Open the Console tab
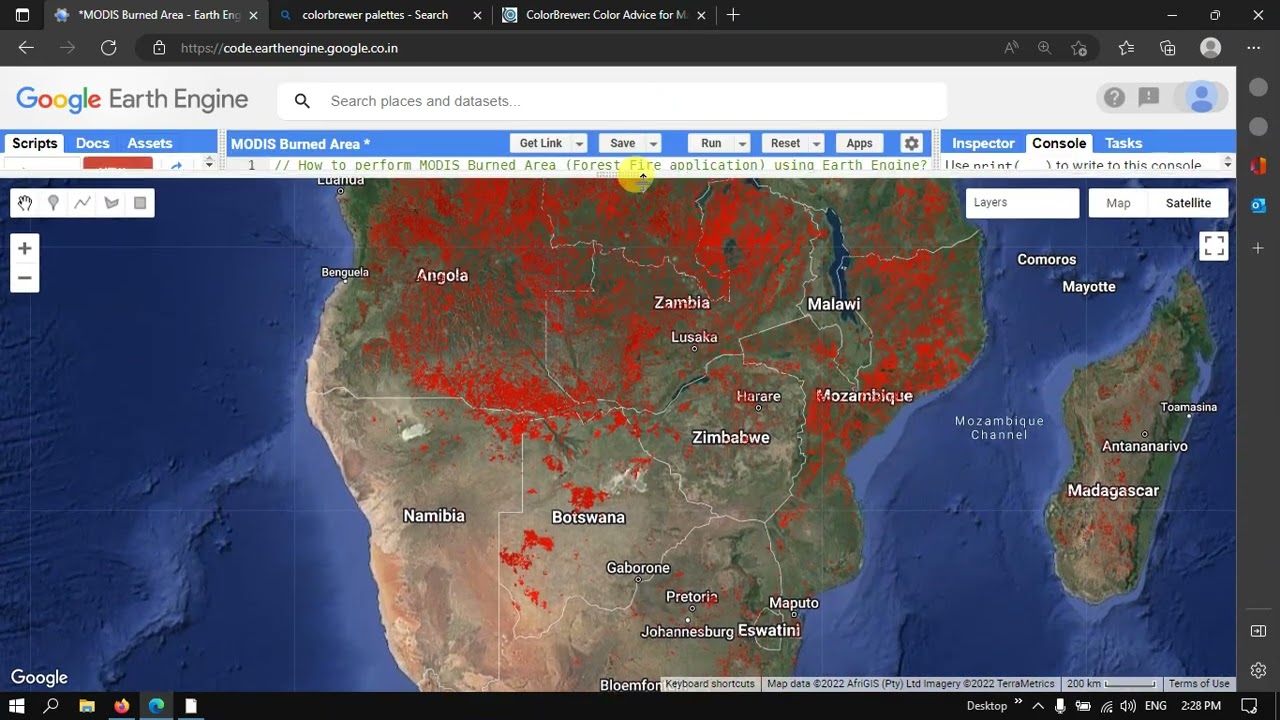This screenshot has height=720, width=1280. point(1059,143)
